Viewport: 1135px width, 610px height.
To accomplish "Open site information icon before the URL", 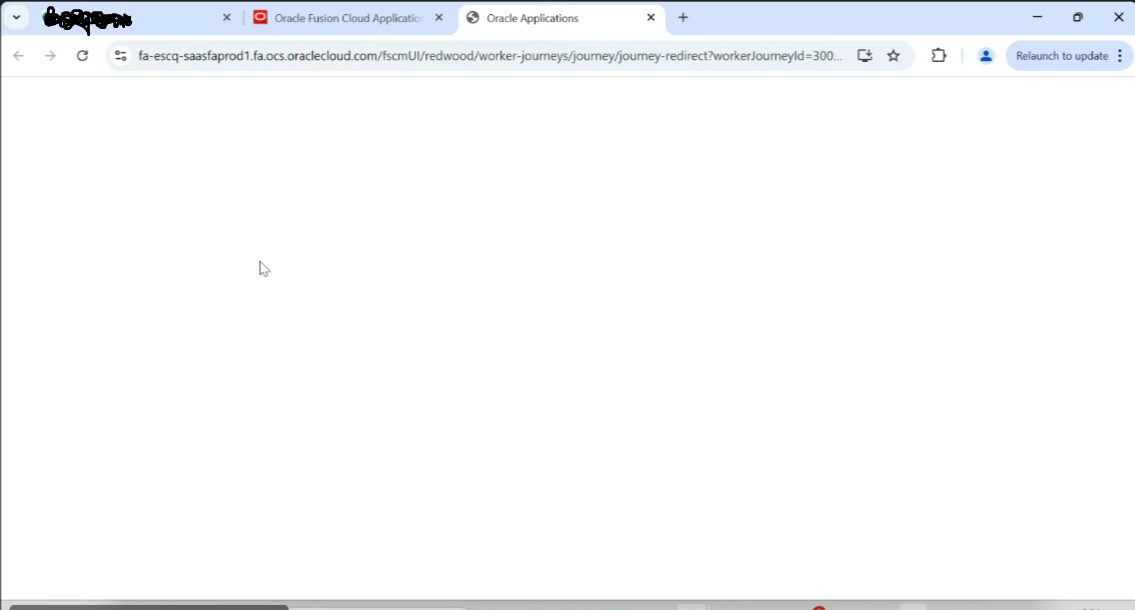I will point(120,56).
